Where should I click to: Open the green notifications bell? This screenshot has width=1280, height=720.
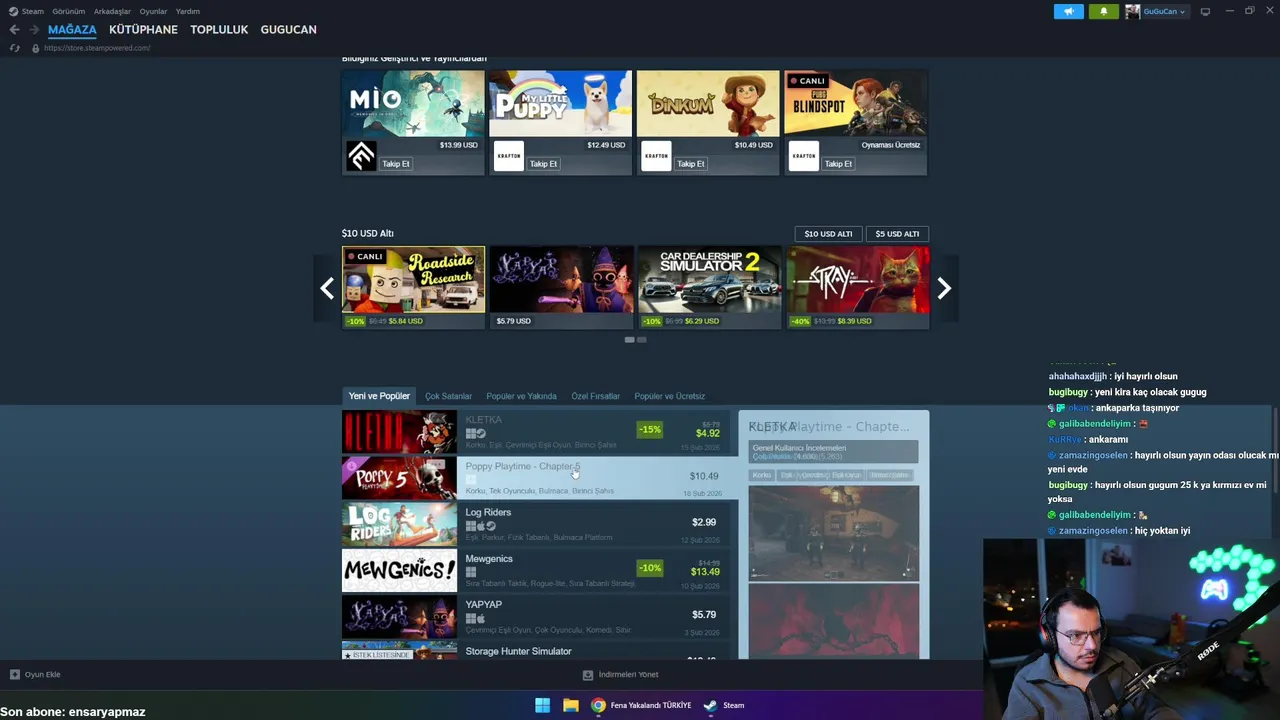tap(1104, 11)
